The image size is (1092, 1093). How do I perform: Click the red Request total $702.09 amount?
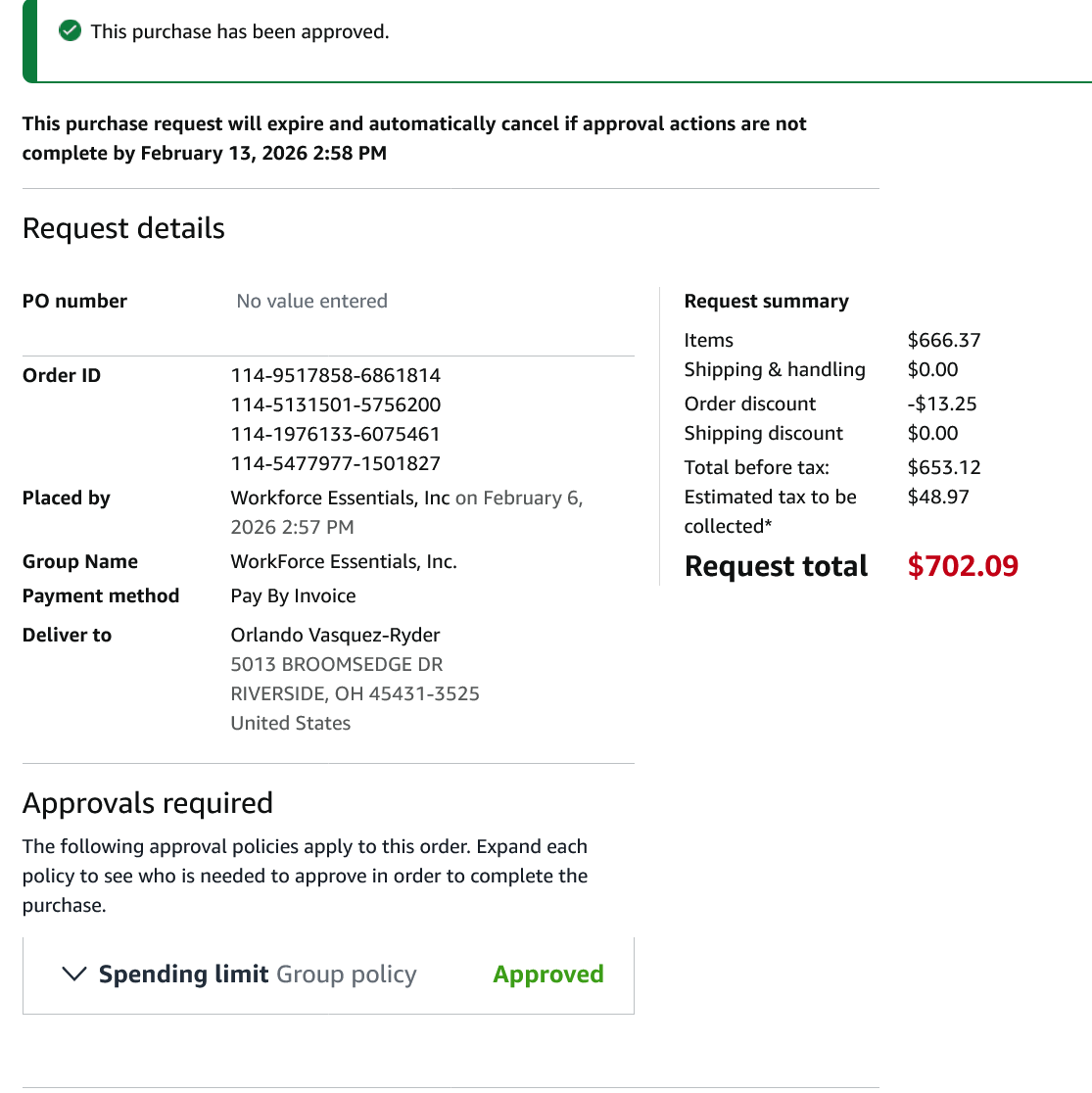[963, 565]
